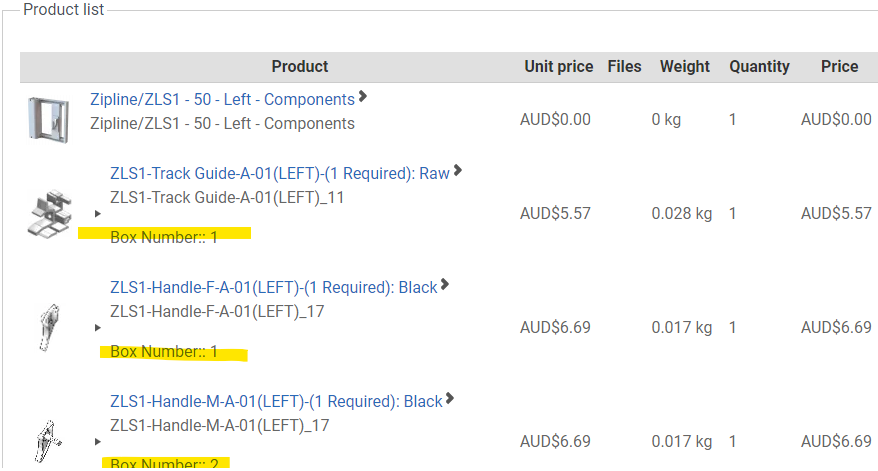The width and height of the screenshot is (878, 471).
Task: Open the Zipline/ZLS1 - 50 - Left - Components link
Action: (x=222, y=99)
